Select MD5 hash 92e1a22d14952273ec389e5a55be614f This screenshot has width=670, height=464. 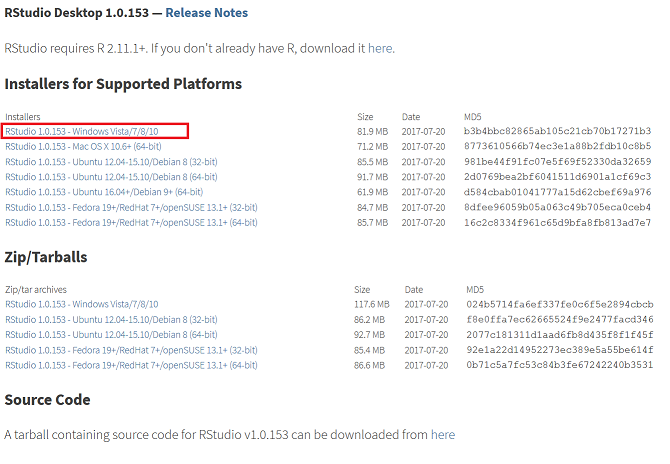coord(560,350)
